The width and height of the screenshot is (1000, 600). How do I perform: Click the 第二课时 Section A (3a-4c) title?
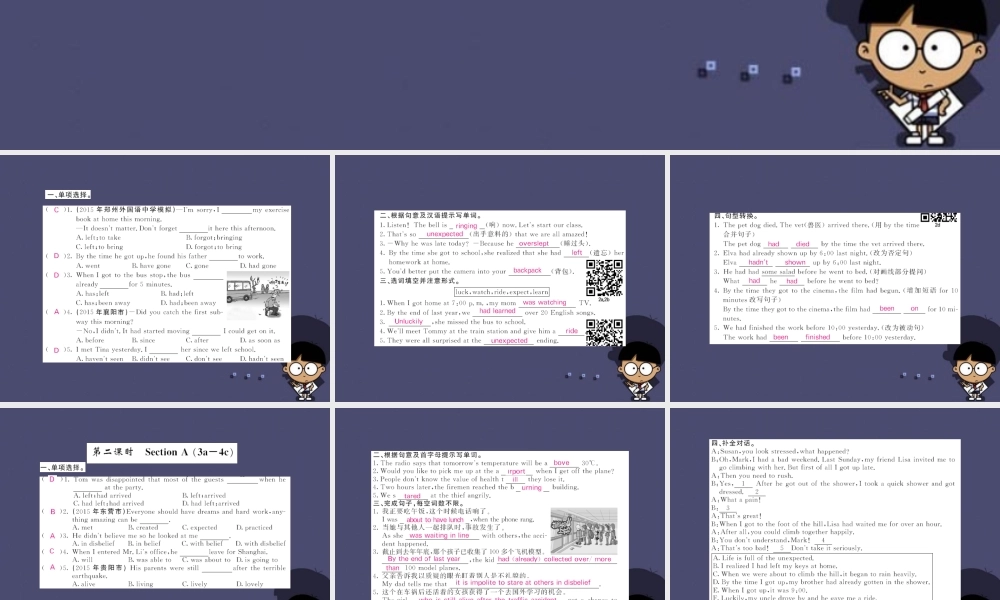[163, 452]
